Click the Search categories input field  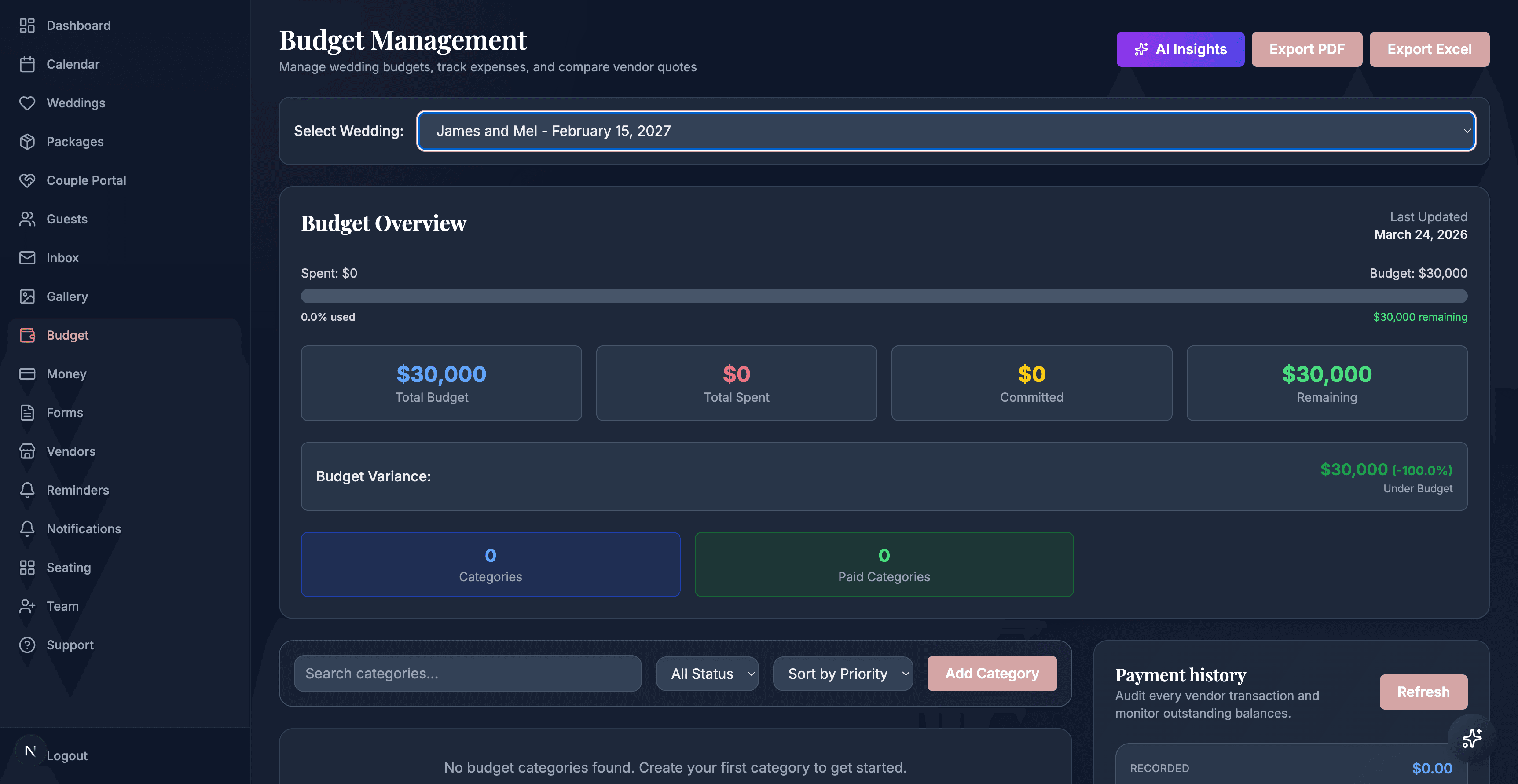click(x=468, y=673)
